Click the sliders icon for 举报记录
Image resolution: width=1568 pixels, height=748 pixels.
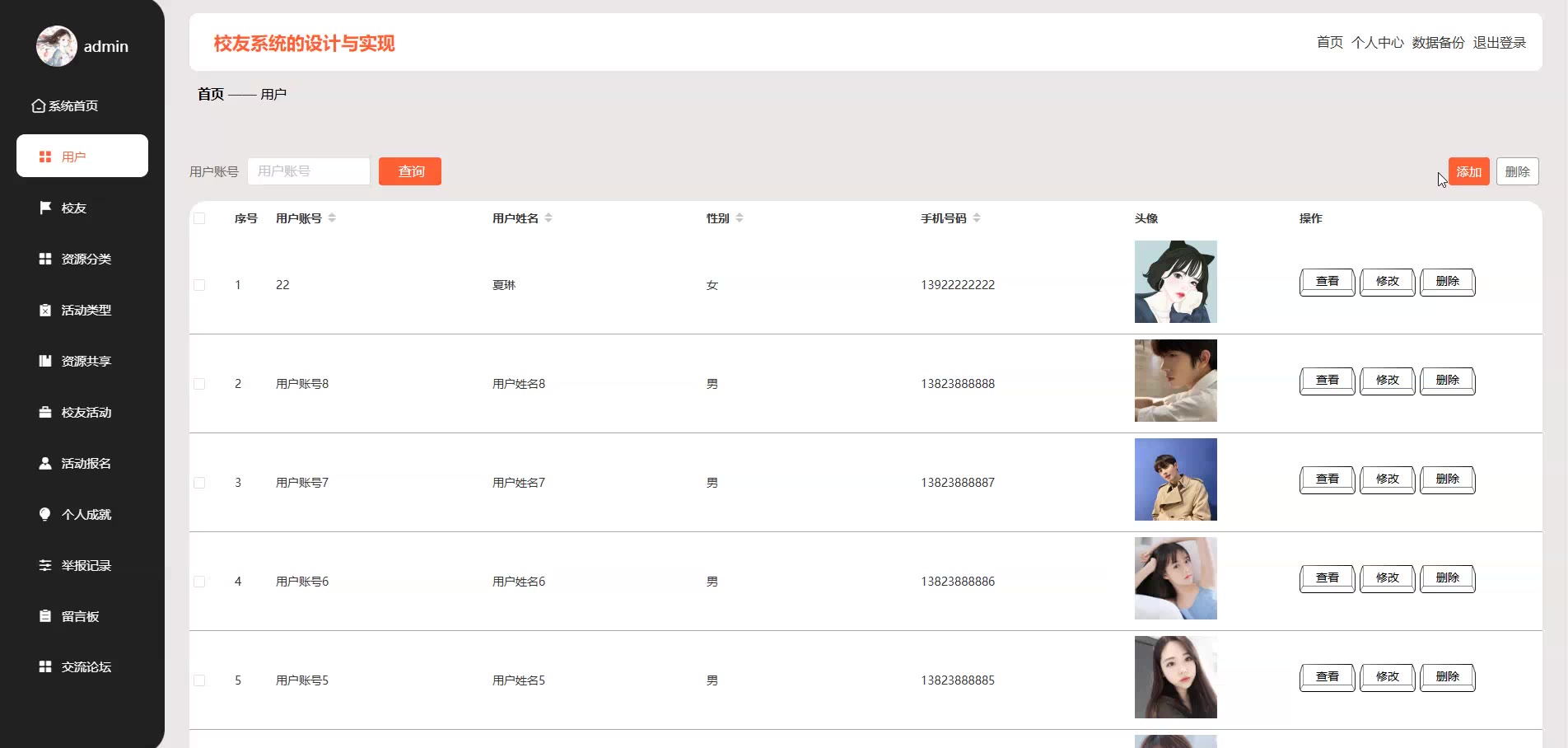(45, 565)
